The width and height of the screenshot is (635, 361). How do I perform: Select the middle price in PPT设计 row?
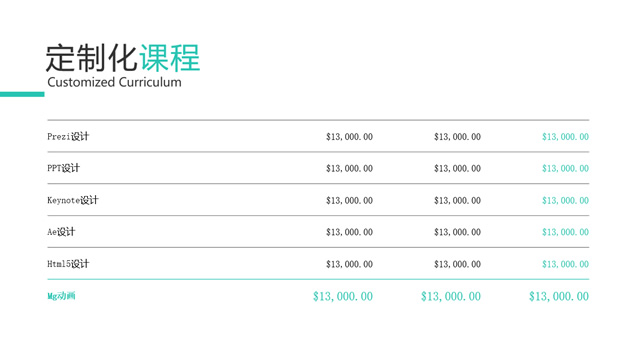point(458,169)
